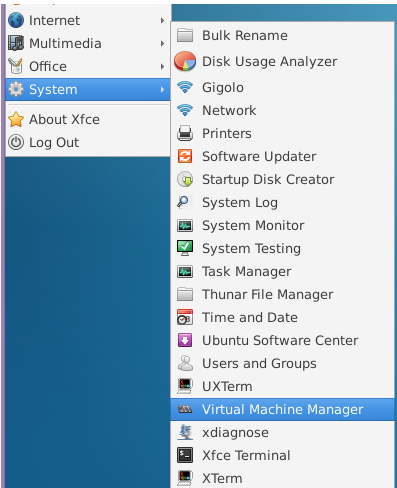The image size is (397, 488).
Task: Click the Printers printer icon
Action: pos(185,133)
